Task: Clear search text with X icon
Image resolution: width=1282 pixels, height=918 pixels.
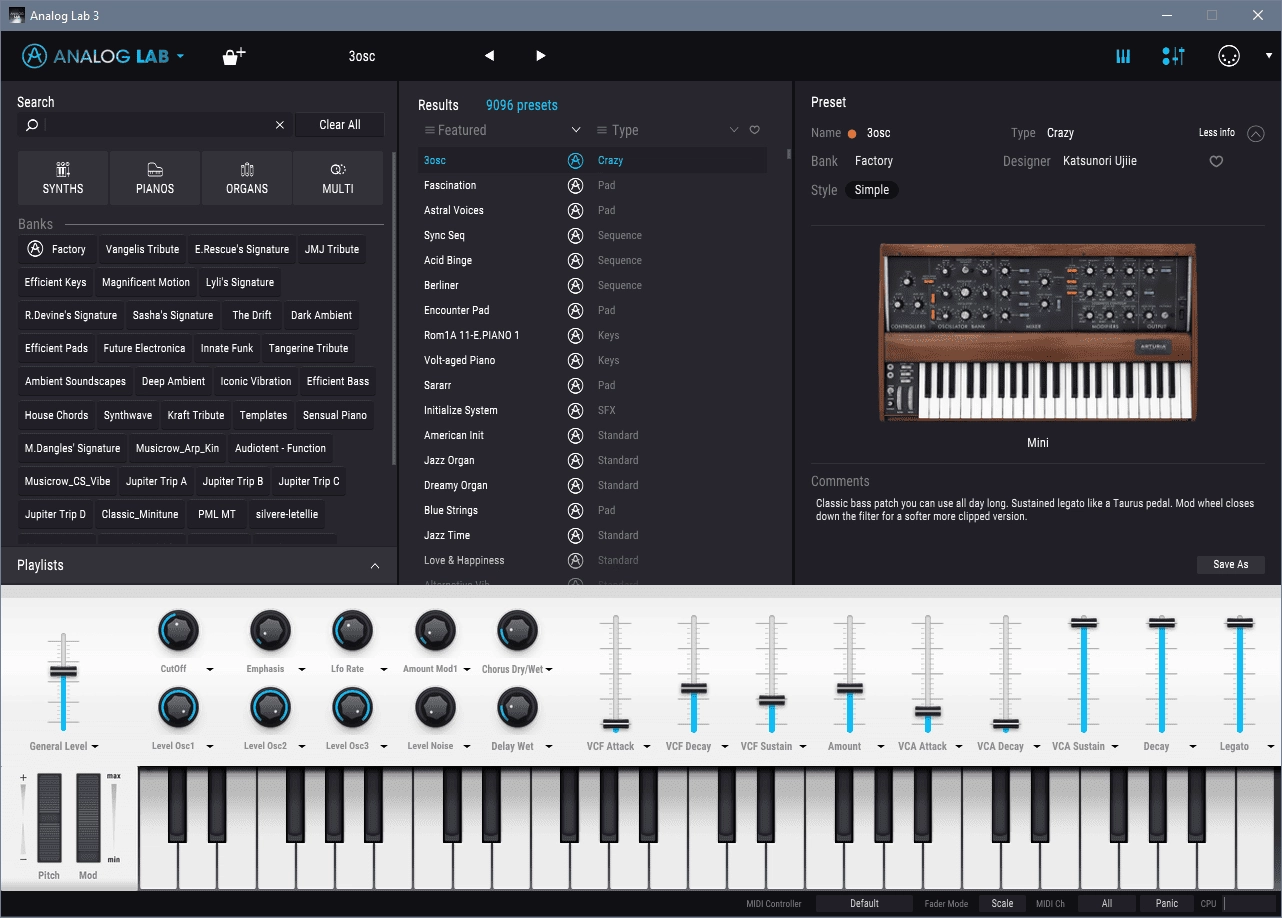Action: (280, 125)
